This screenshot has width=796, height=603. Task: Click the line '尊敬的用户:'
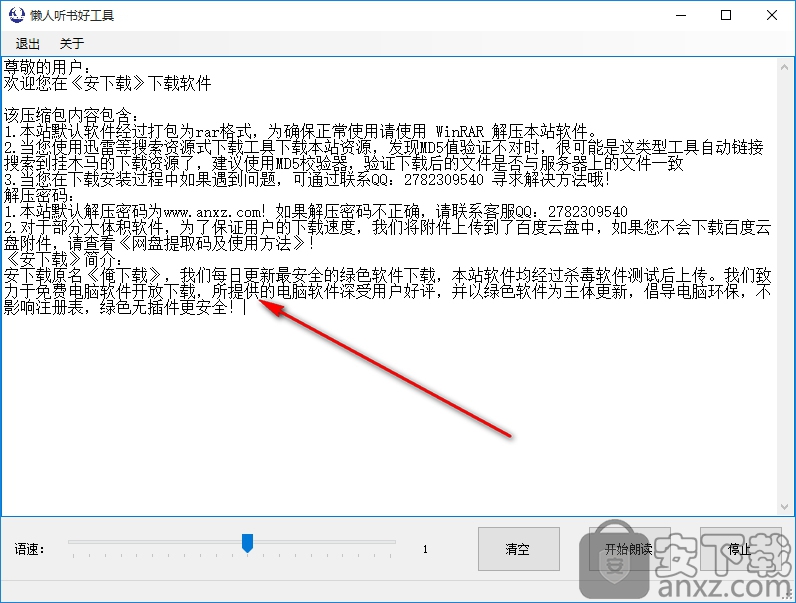48,67
